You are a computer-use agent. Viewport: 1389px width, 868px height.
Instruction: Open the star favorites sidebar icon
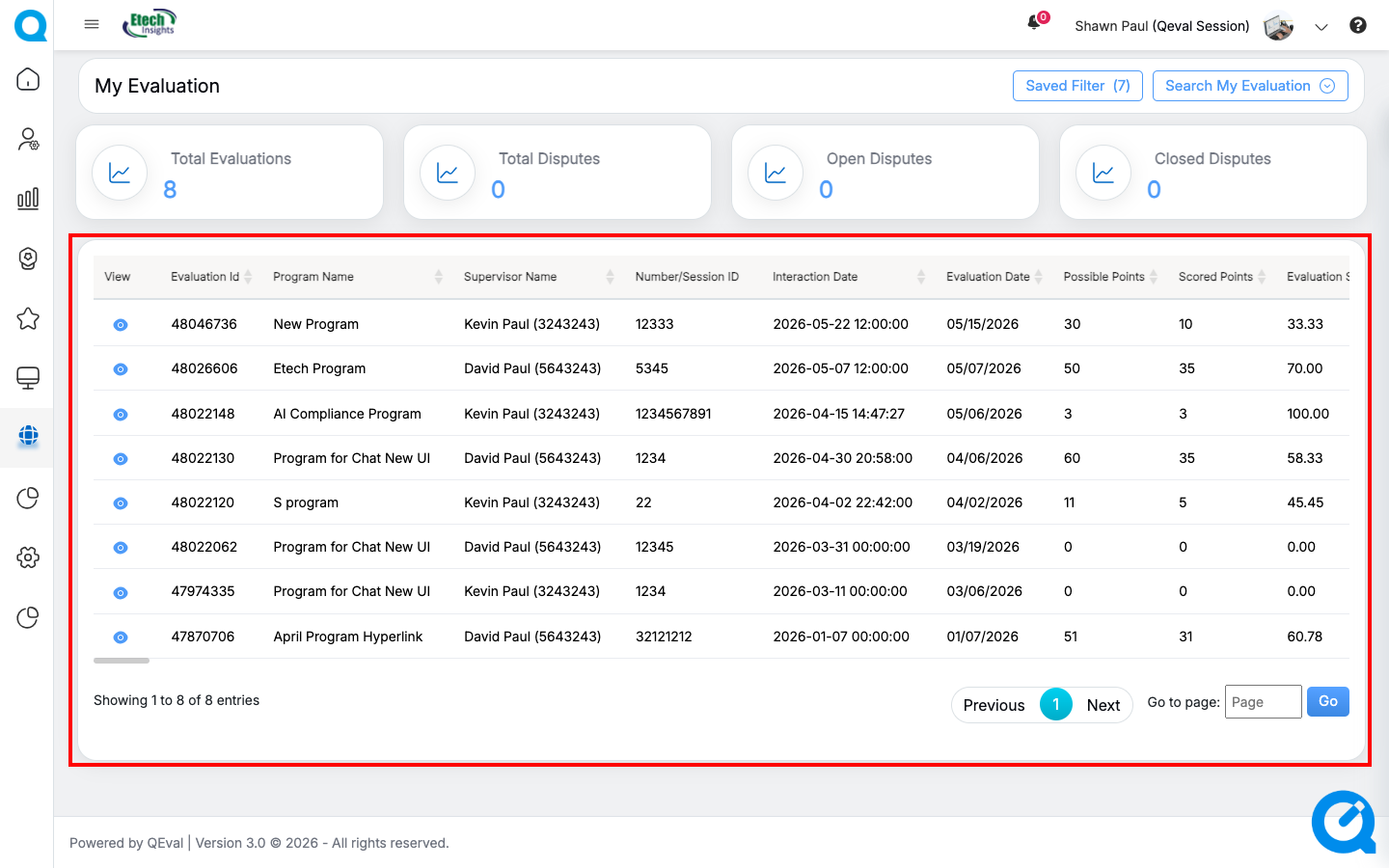tap(28, 318)
